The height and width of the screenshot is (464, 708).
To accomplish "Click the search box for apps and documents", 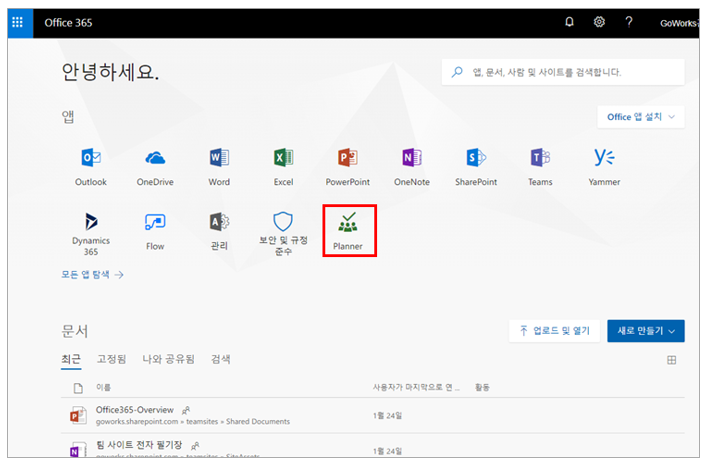I will tap(563, 72).
